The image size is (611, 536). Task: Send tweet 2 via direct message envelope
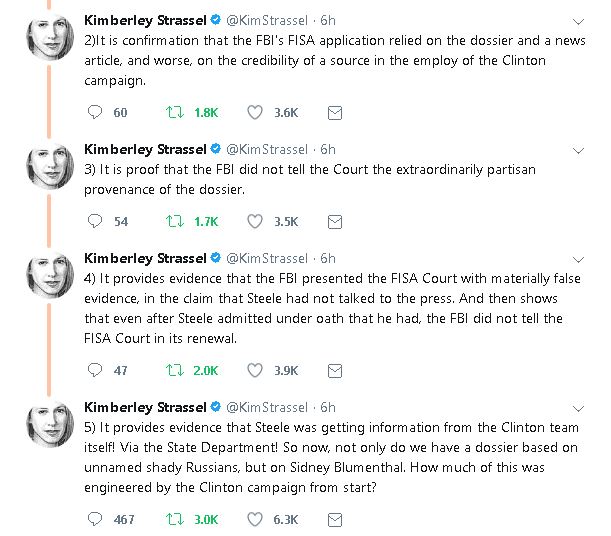[334, 112]
